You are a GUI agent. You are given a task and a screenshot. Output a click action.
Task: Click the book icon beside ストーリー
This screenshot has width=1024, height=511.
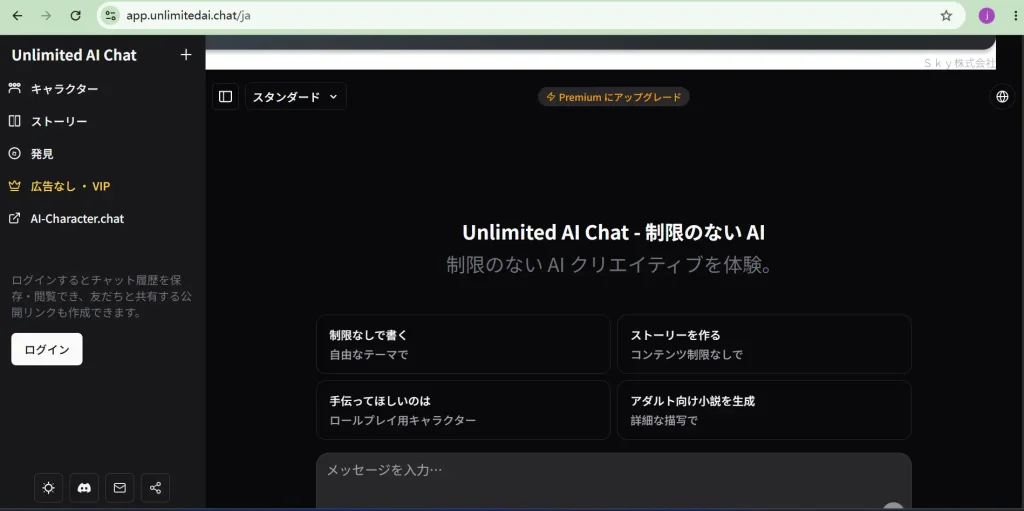pyautogui.click(x=14, y=121)
